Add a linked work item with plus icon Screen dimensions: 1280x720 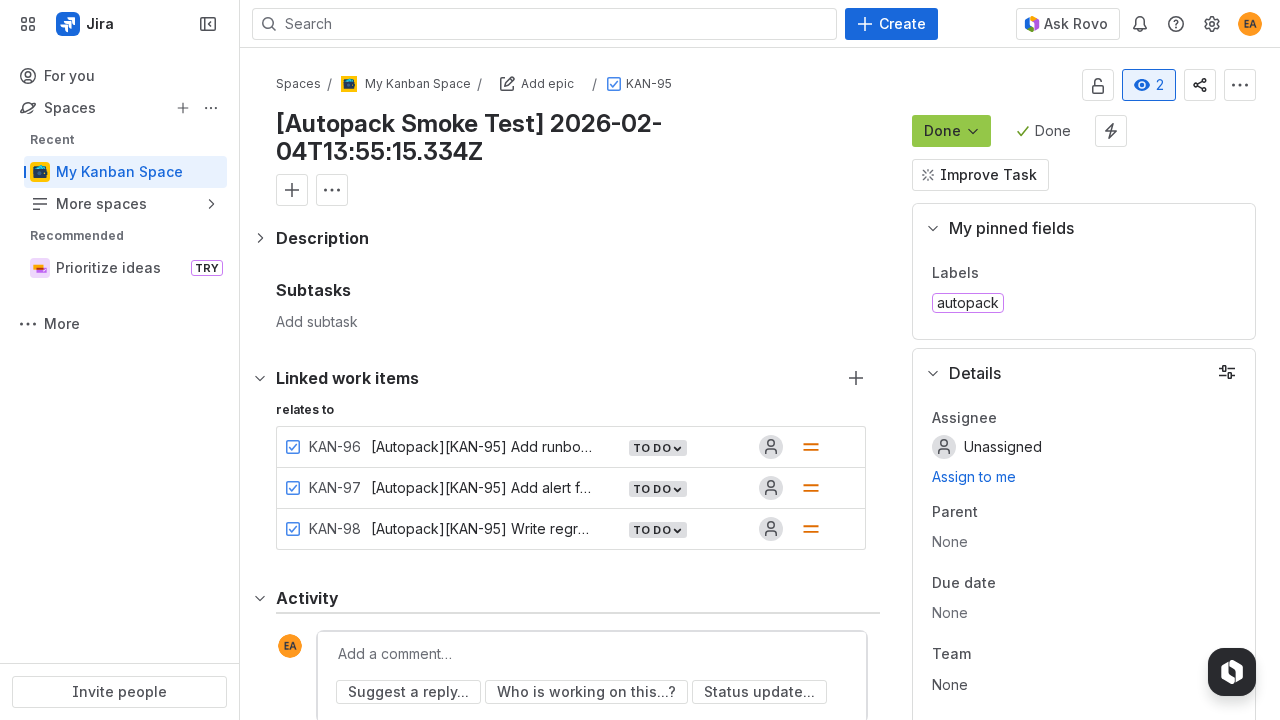[856, 378]
